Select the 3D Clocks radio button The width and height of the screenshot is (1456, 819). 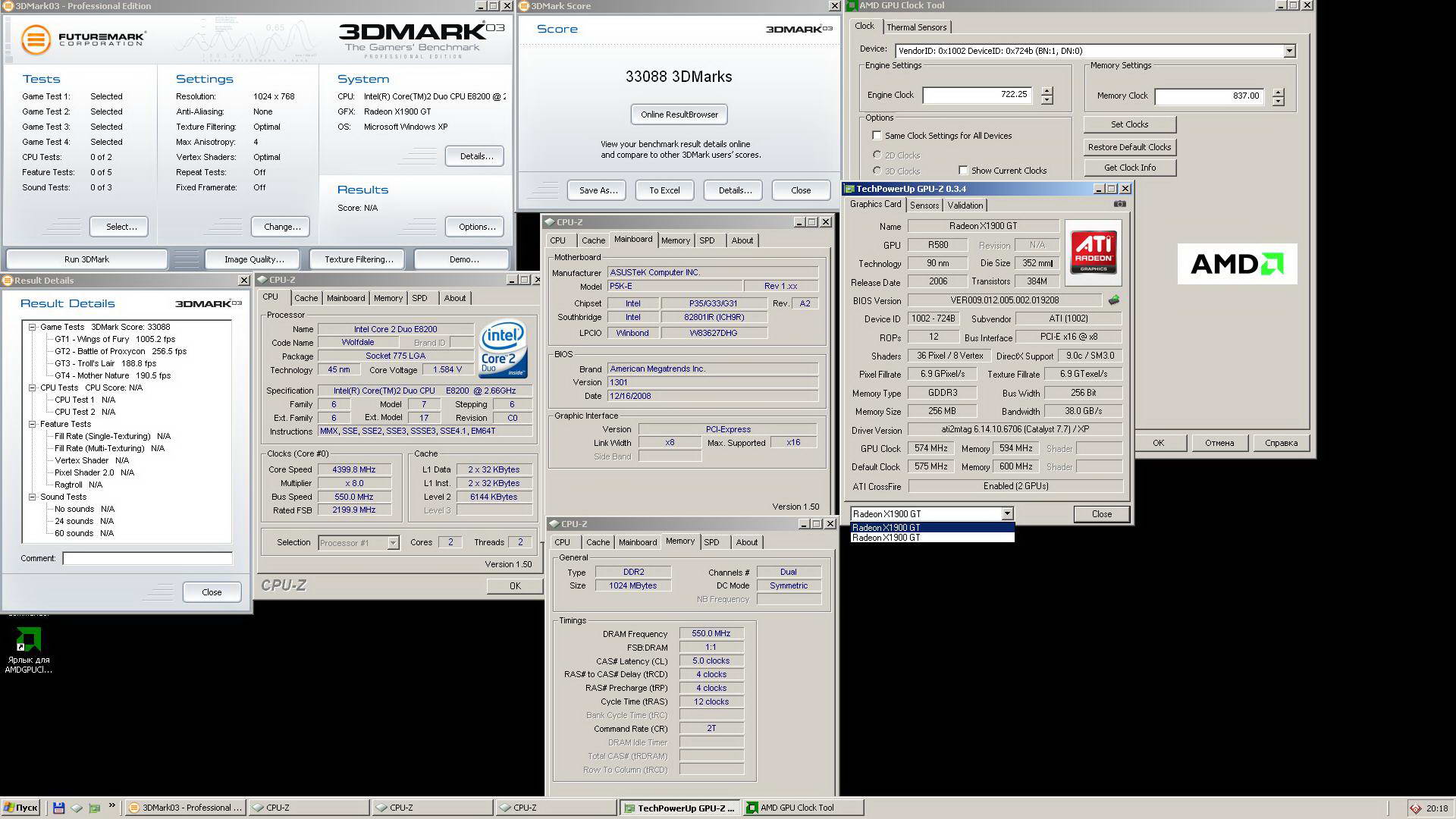pos(877,171)
